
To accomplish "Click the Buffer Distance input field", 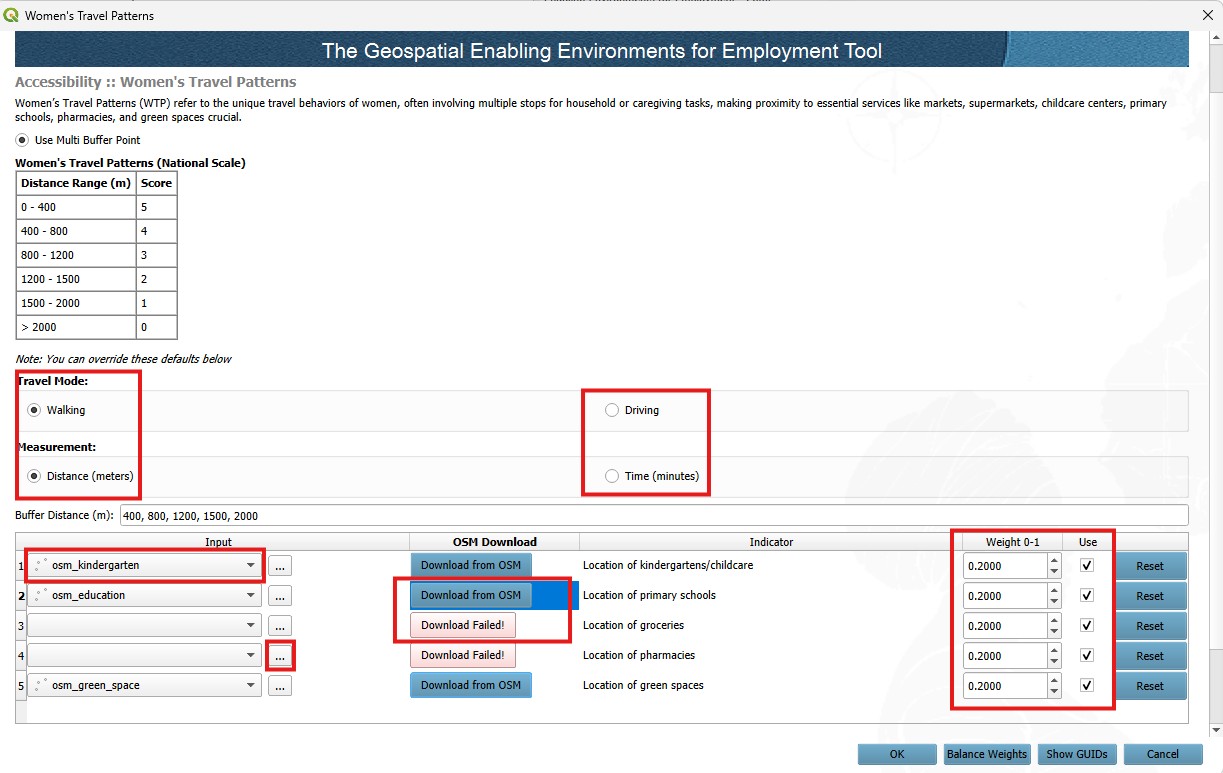I will click(653, 516).
